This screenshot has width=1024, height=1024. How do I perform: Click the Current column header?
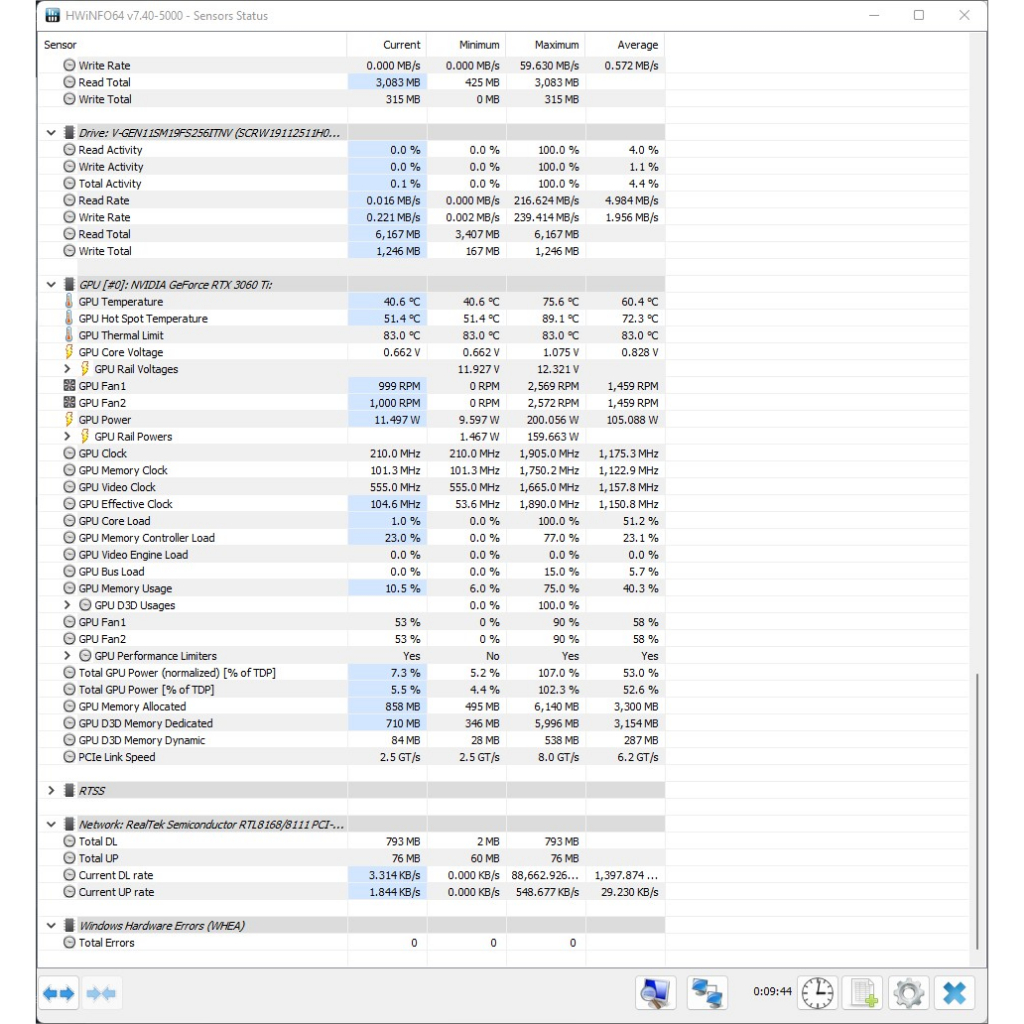coord(387,44)
